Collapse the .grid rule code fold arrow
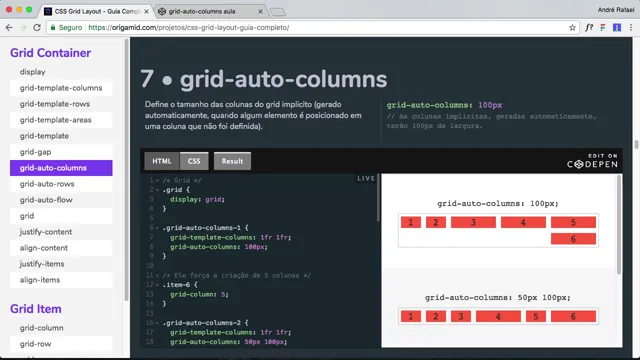 [157, 190]
